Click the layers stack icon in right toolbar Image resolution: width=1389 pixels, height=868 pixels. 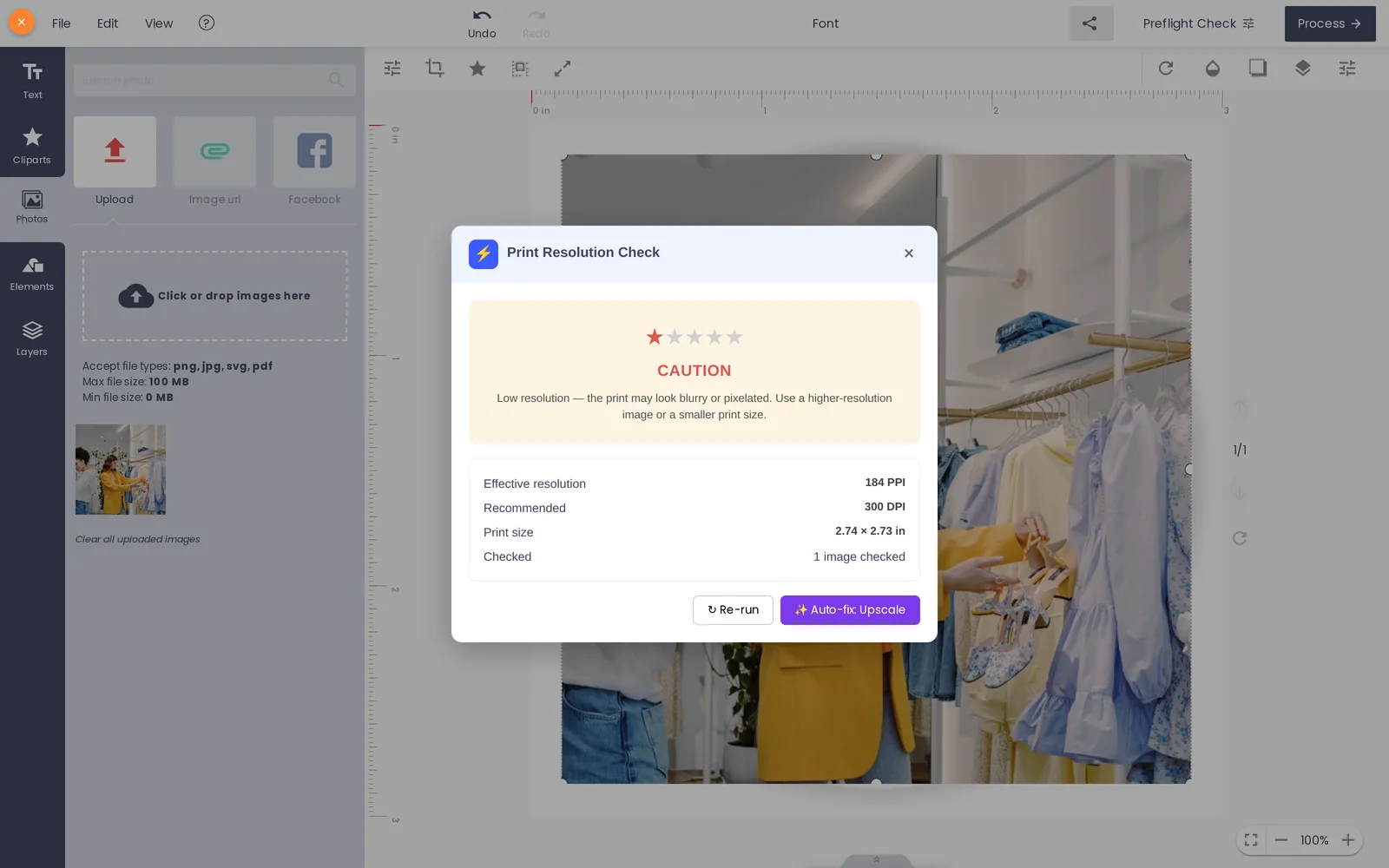(x=1303, y=68)
